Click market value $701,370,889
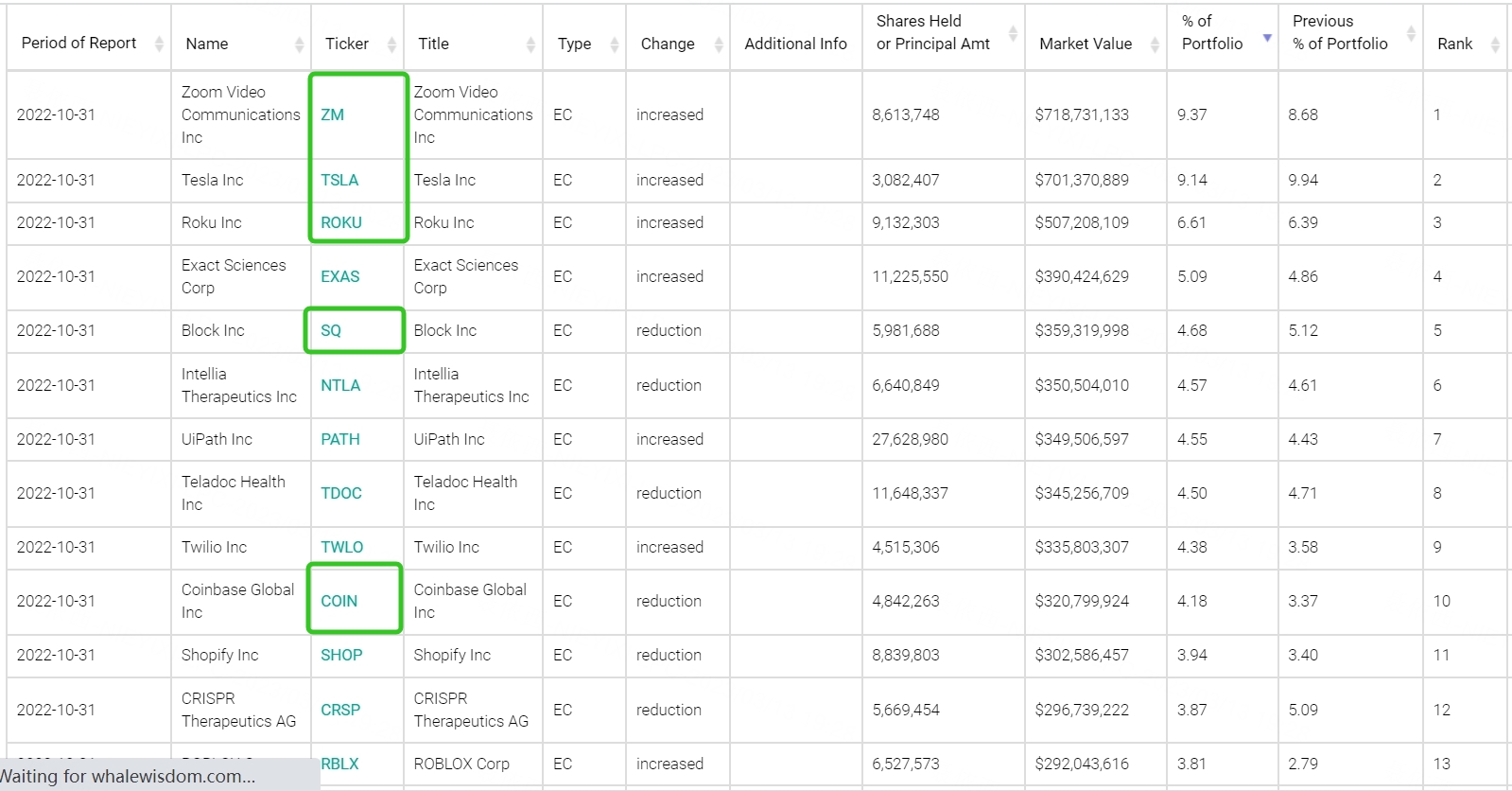1512x791 pixels. 1083,180
